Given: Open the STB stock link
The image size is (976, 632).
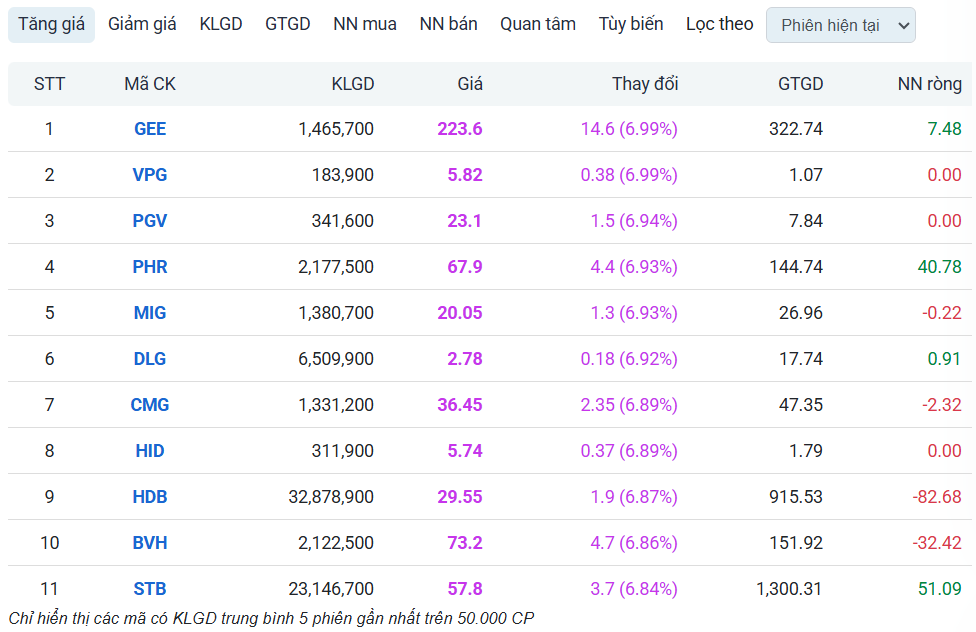Looking at the screenshot, I should click(150, 589).
